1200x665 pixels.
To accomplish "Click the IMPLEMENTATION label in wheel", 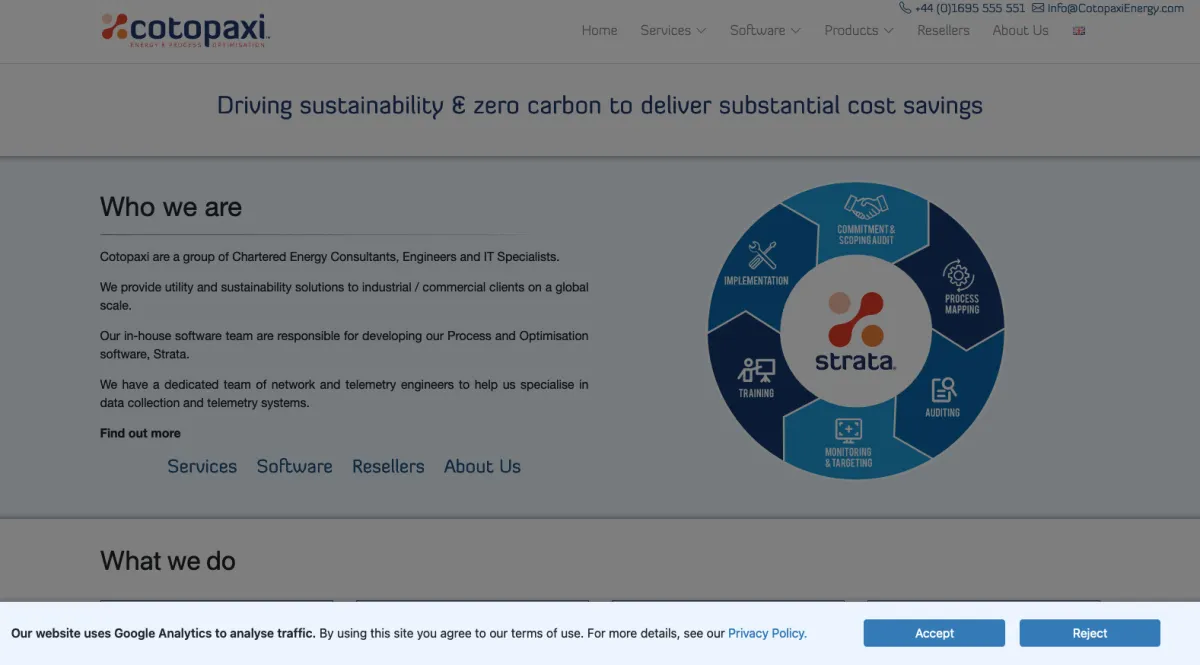I will click(x=756, y=281).
